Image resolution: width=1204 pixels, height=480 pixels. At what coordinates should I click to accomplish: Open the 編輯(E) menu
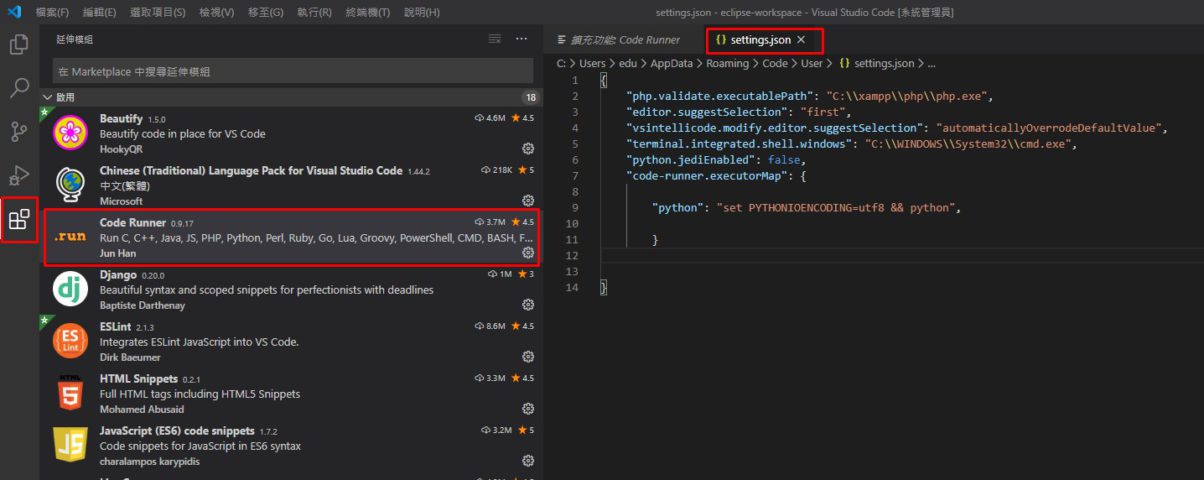click(99, 12)
